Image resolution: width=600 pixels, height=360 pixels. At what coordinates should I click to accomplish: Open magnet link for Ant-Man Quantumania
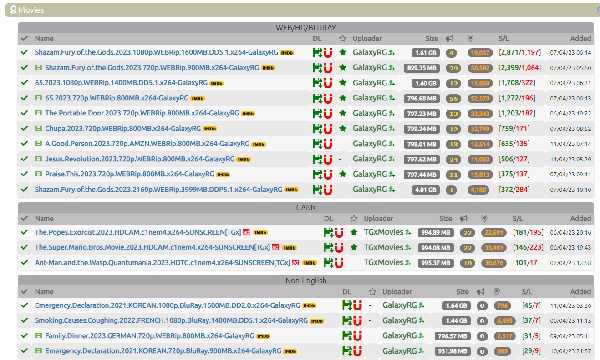point(339,263)
